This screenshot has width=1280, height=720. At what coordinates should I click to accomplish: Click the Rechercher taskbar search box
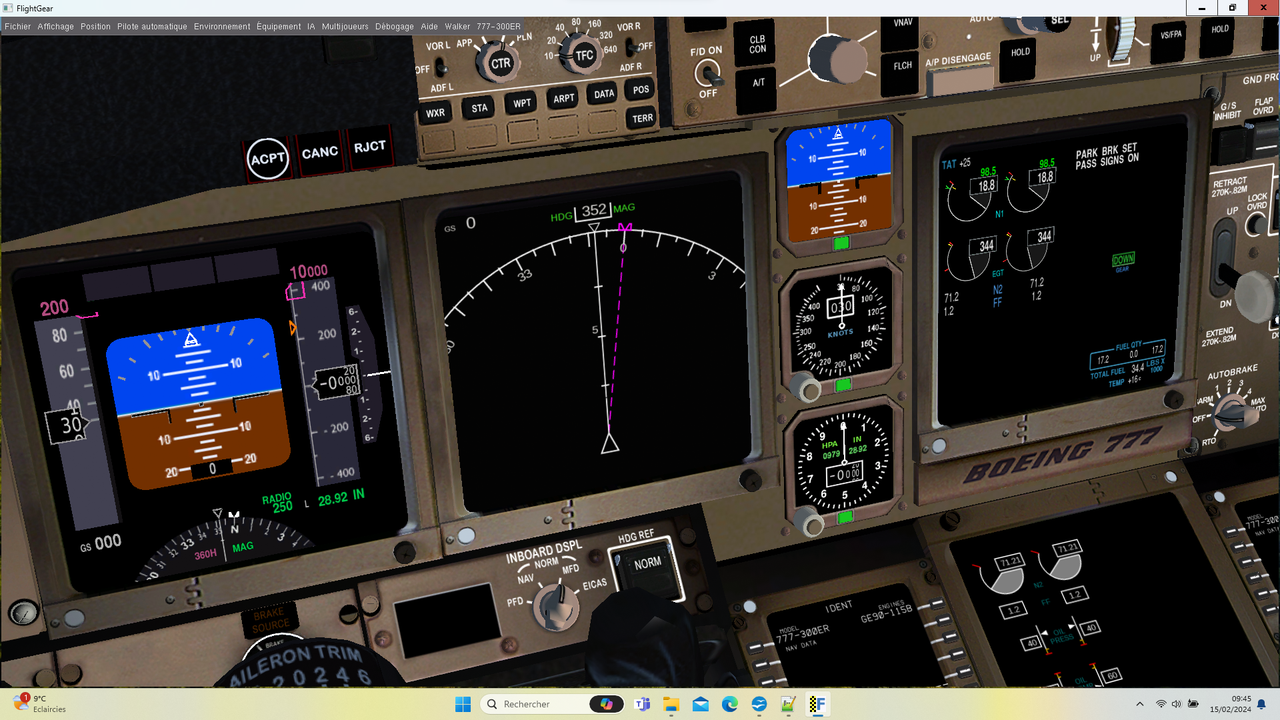pyautogui.click(x=553, y=704)
